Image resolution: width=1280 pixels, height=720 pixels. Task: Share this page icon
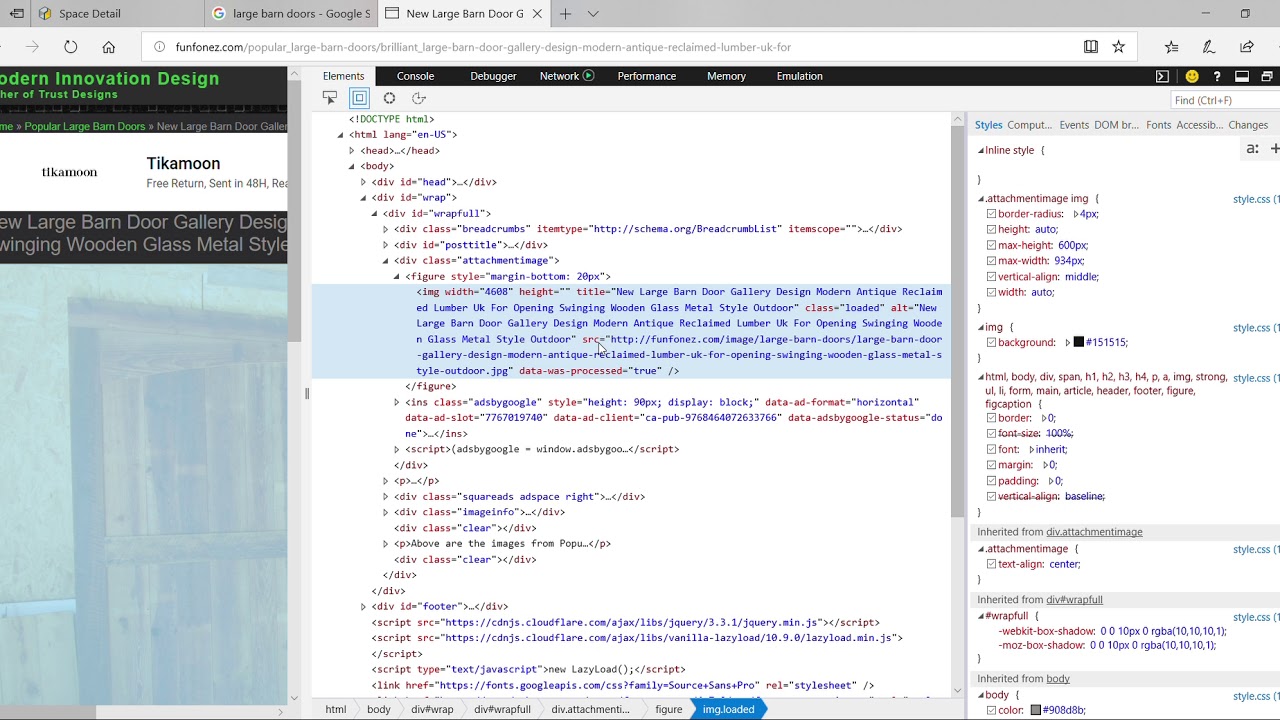coord(1247,47)
